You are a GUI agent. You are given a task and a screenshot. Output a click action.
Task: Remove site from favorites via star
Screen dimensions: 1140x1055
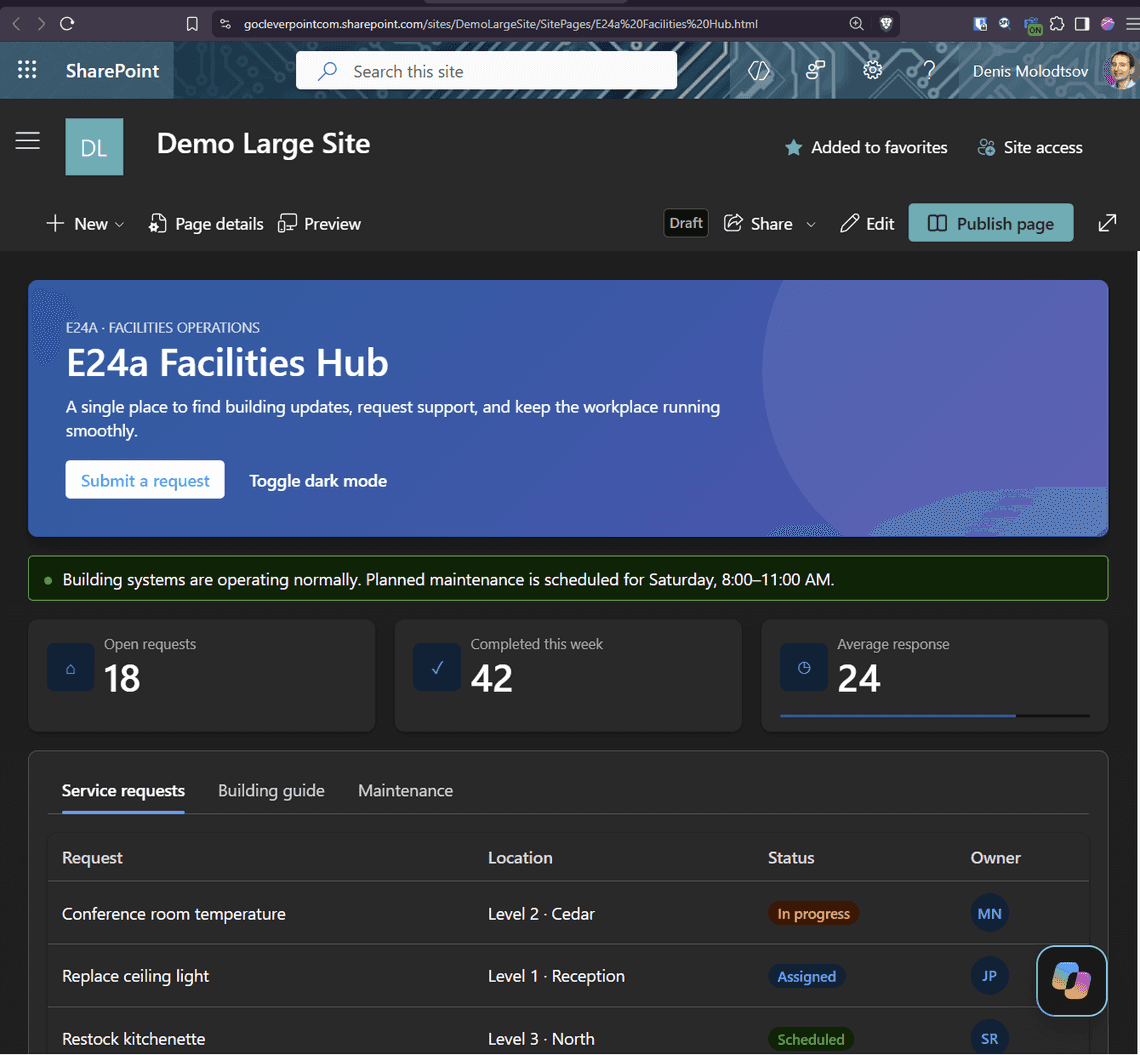(x=793, y=148)
